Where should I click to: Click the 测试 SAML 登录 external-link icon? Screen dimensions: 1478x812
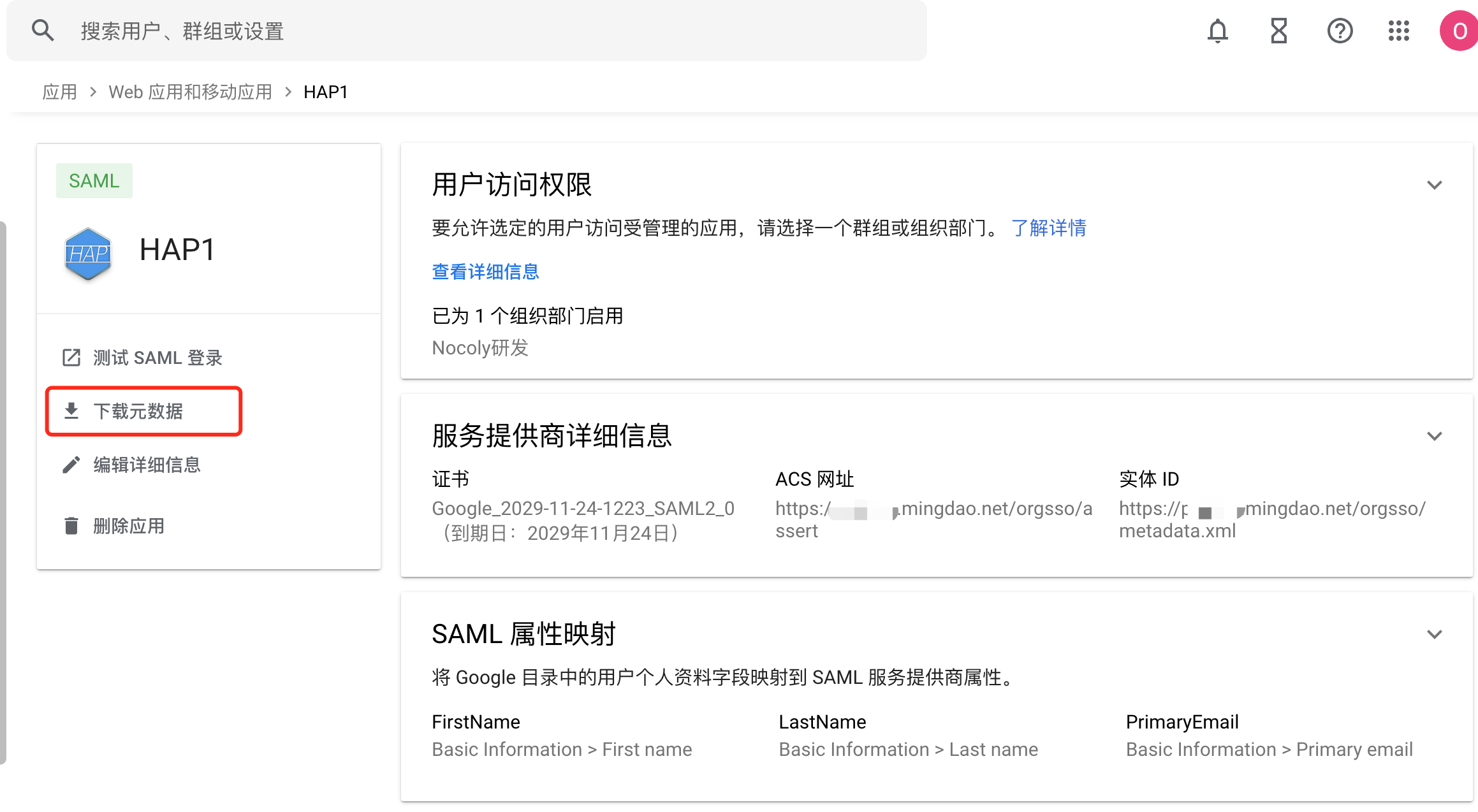tap(71, 358)
